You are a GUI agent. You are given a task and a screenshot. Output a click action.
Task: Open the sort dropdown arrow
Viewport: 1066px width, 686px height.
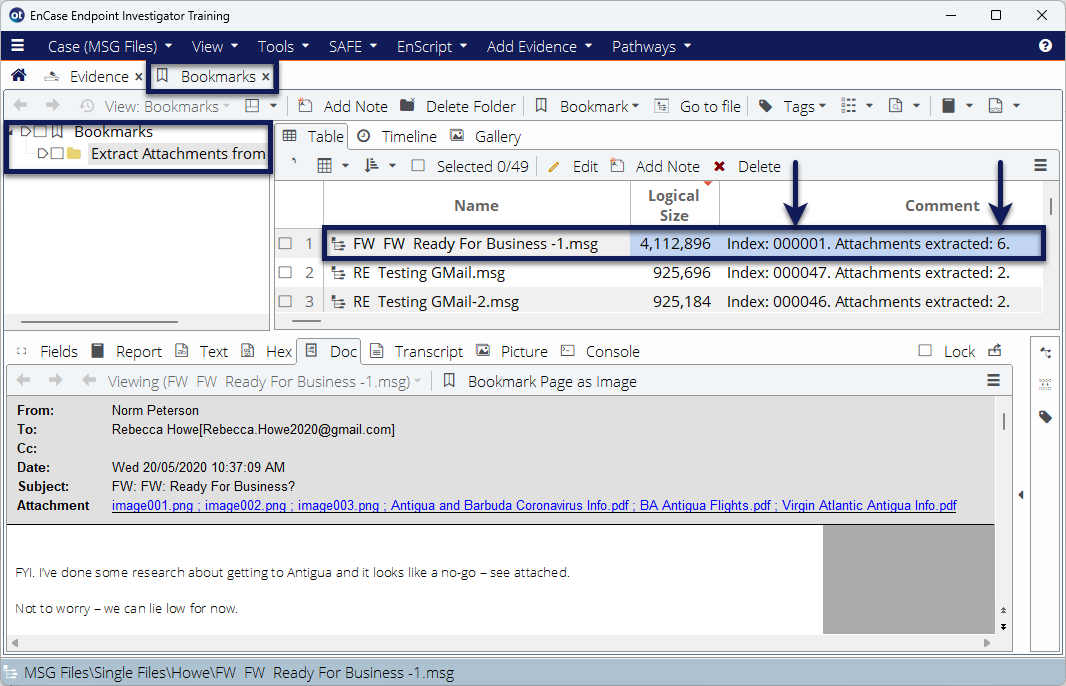click(x=392, y=166)
